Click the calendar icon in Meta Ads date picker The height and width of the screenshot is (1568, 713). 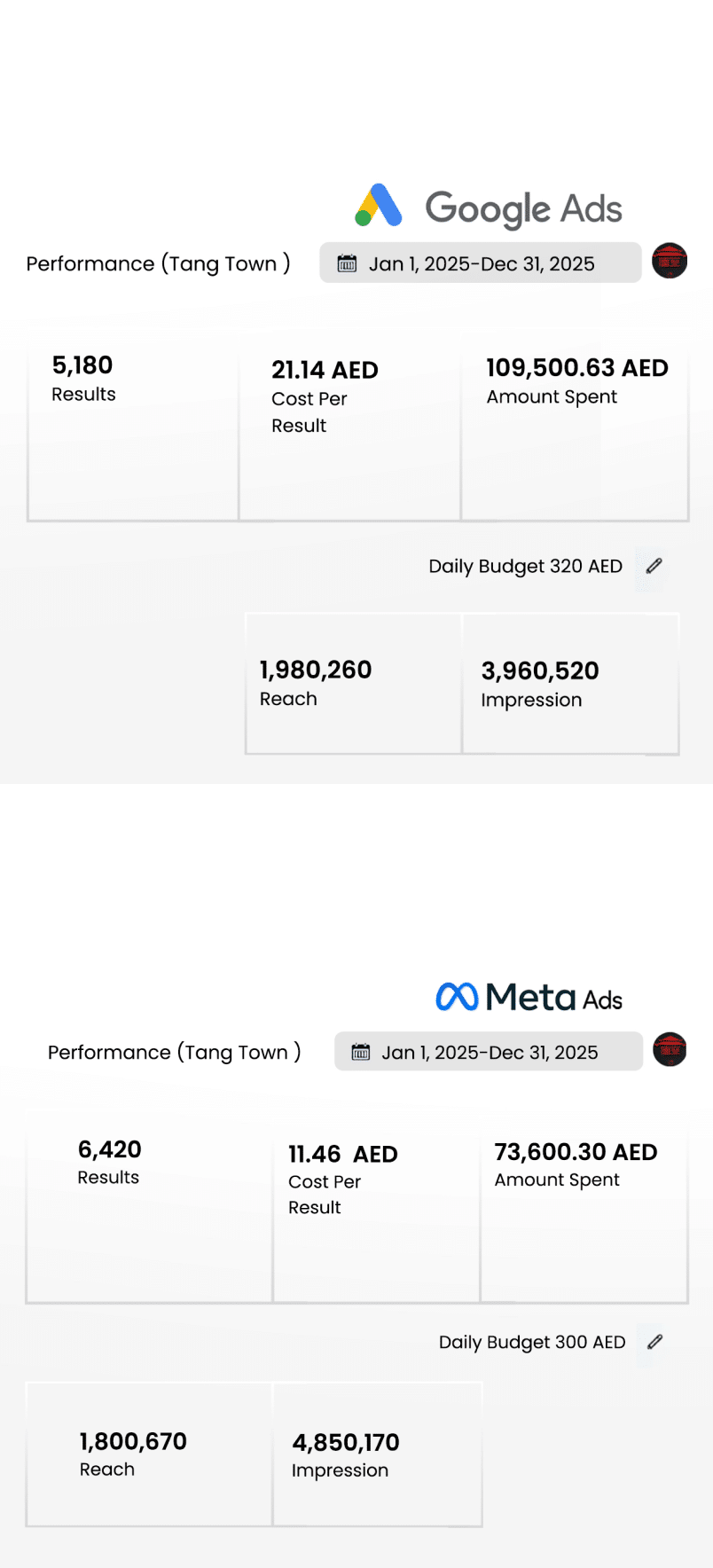tap(361, 1052)
